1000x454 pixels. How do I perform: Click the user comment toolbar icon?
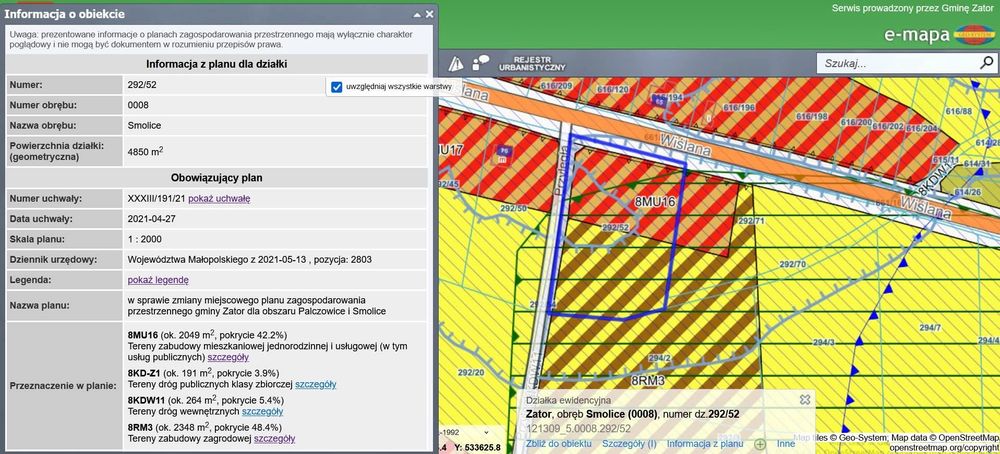[480, 62]
